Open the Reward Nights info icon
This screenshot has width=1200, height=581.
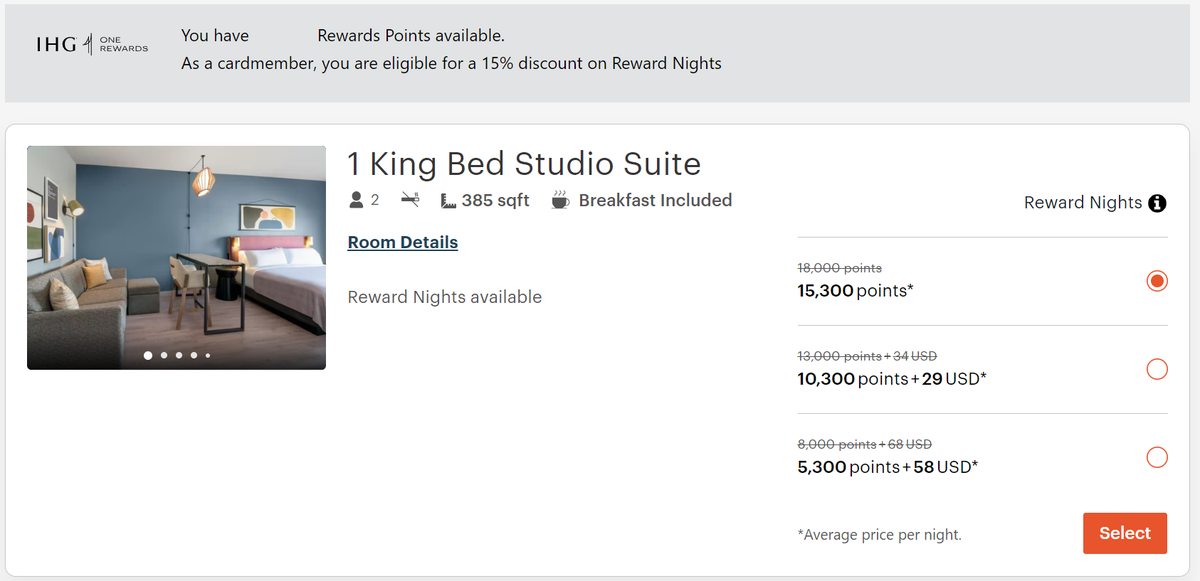(1157, 203)
